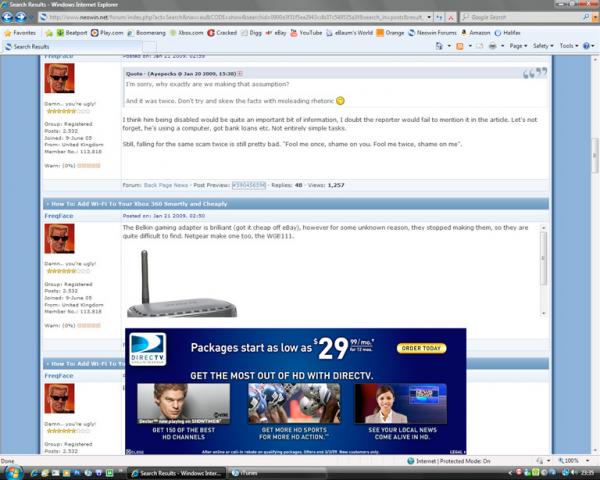Screen dimensions: 600x480
Task: Click the Help question mark icon
Action: (586, 46)
